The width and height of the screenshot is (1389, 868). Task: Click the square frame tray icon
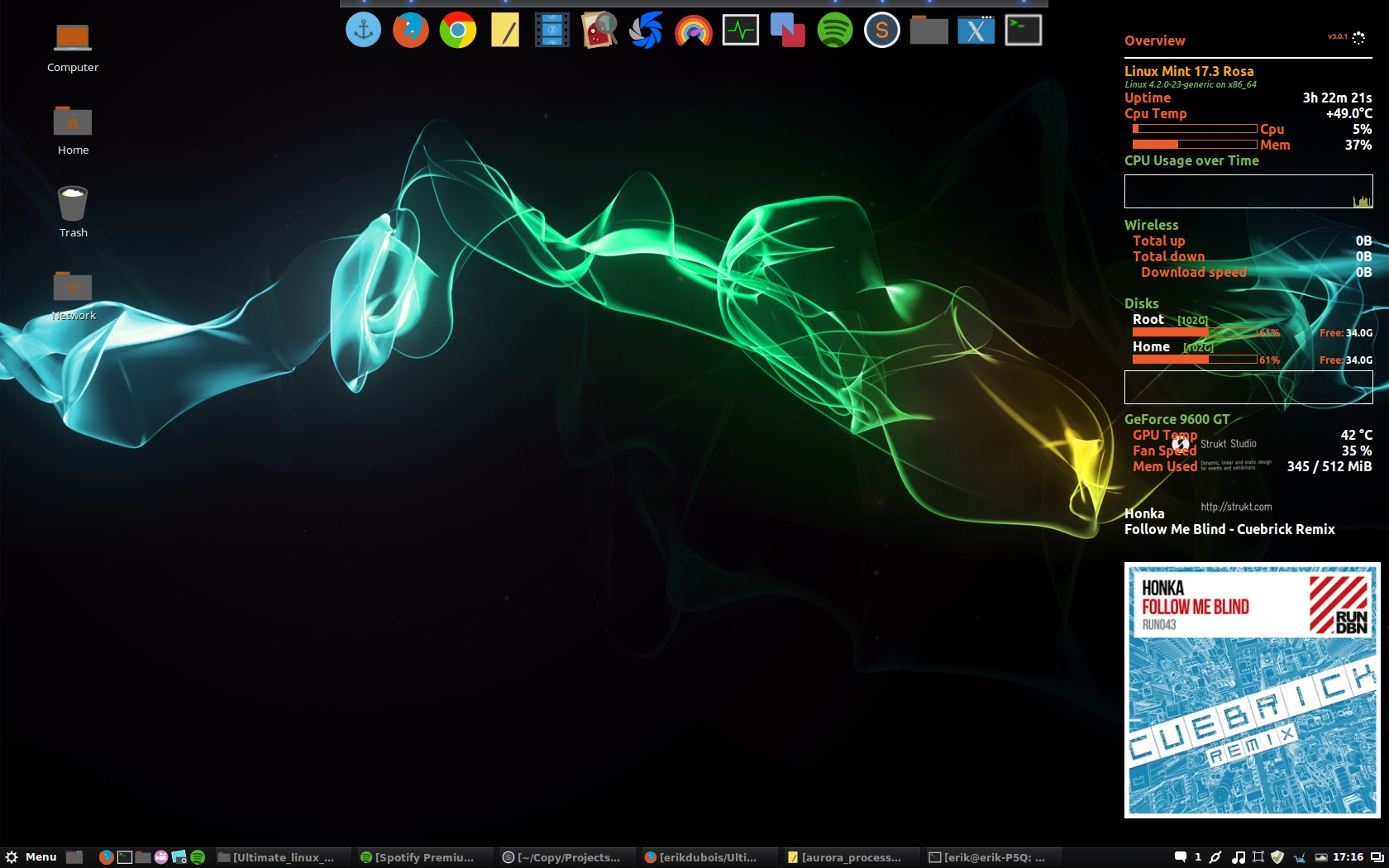(1258, 857)
